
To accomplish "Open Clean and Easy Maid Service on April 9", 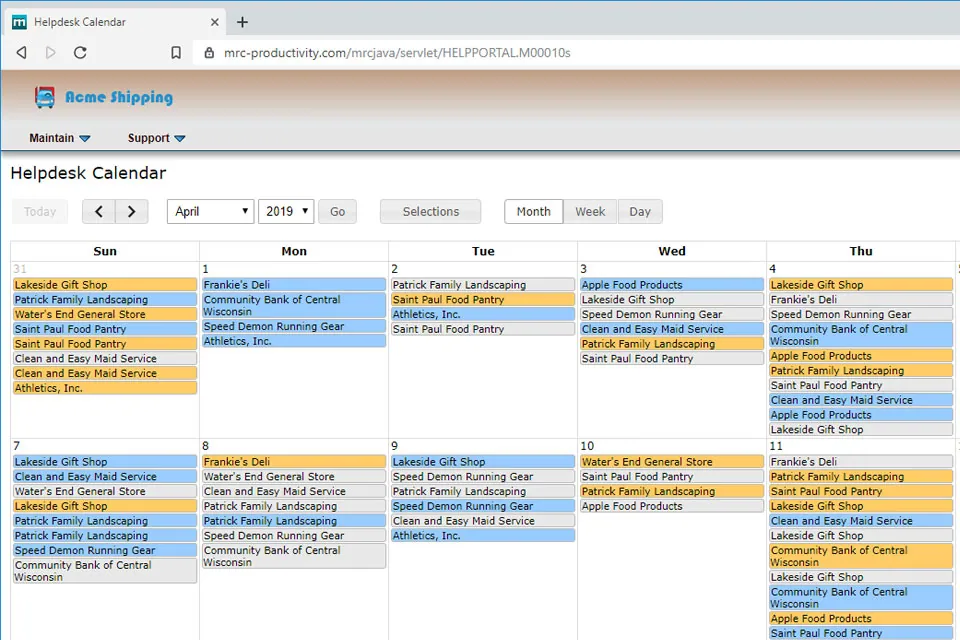I will coord(483,521).
